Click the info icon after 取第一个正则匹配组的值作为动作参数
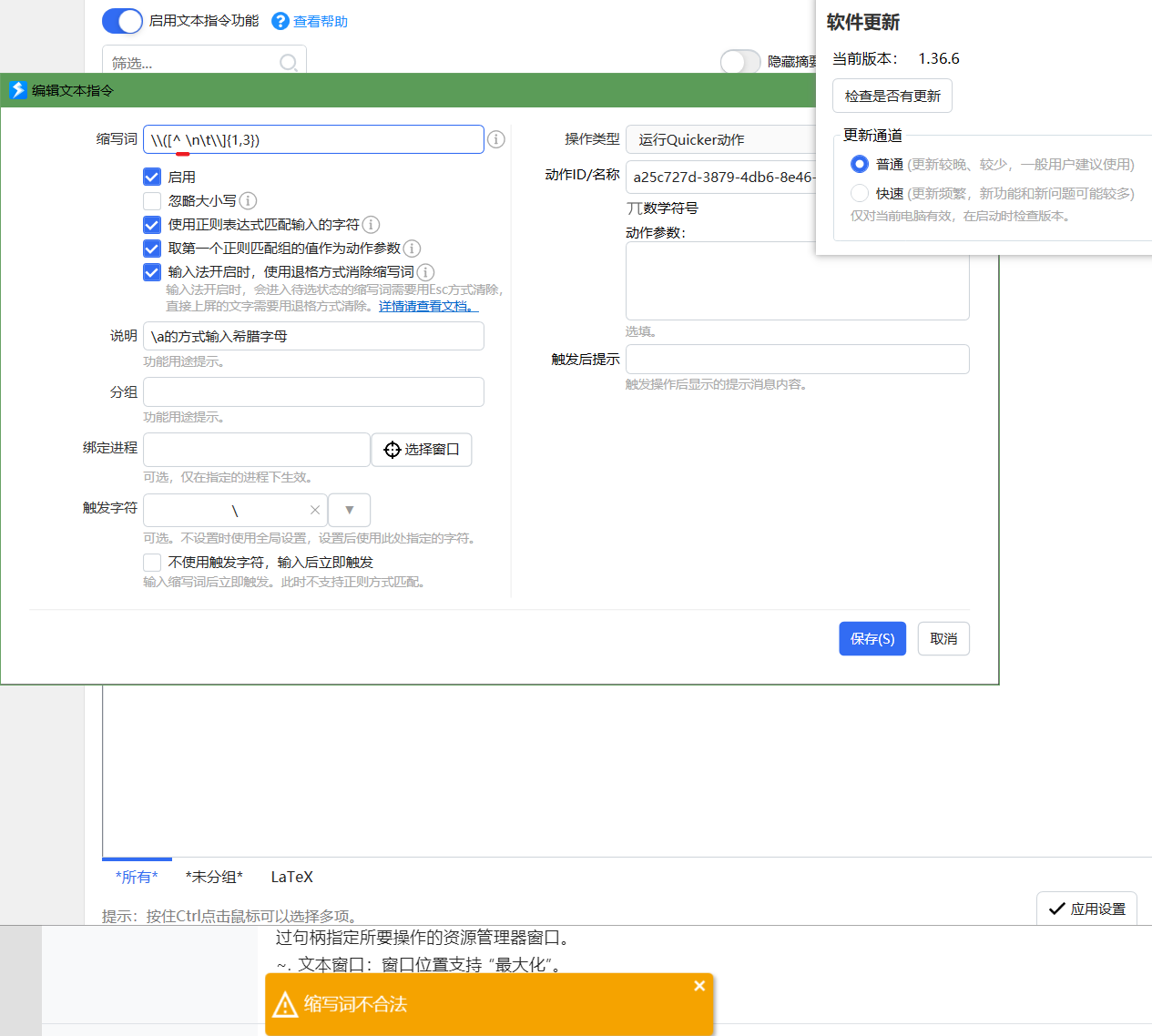This screenshot has height=1036, width=1152. (x=412, y=248)
